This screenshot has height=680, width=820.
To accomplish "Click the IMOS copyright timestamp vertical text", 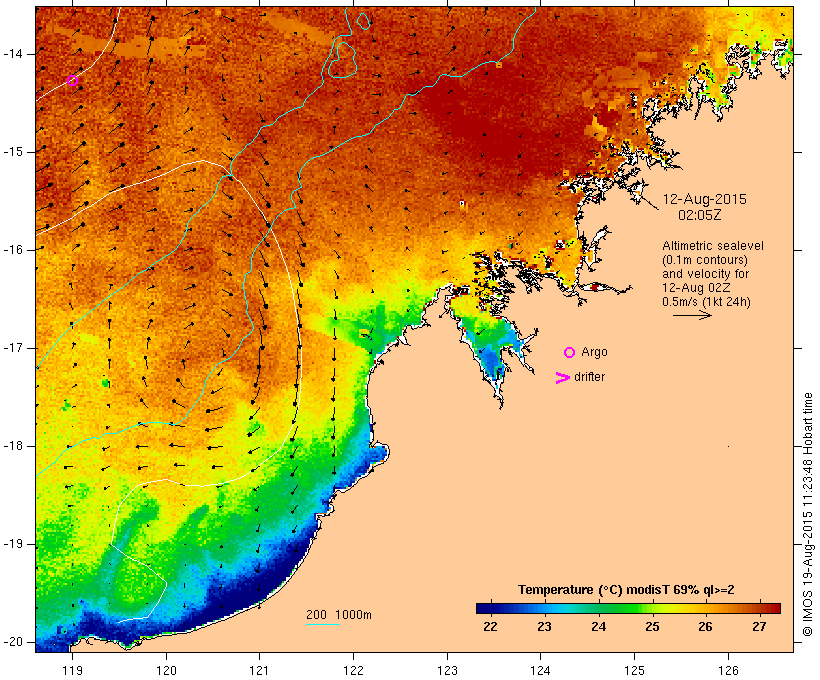I will click(807, 515).
